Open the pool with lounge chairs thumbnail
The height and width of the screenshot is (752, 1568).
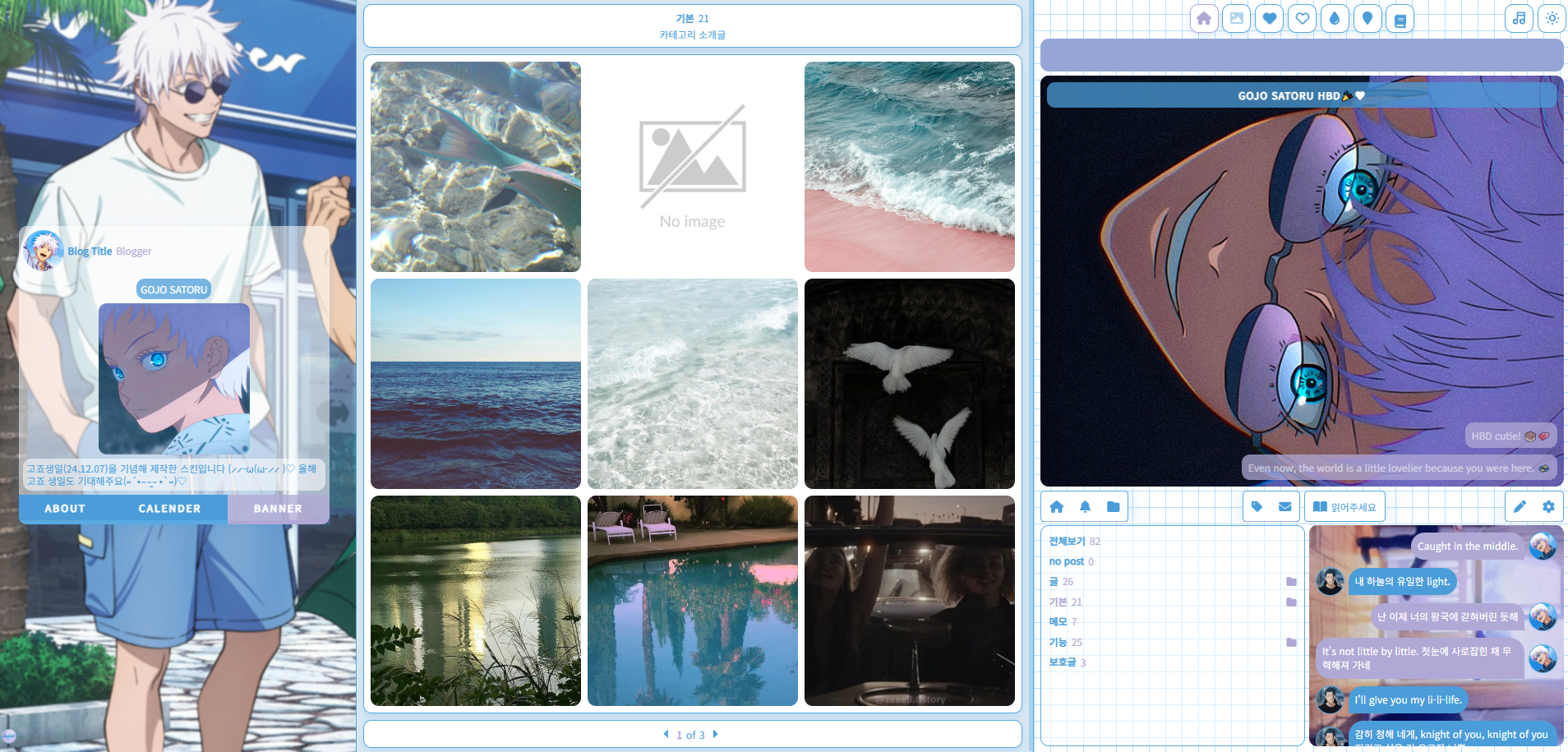tap(693, 601)
